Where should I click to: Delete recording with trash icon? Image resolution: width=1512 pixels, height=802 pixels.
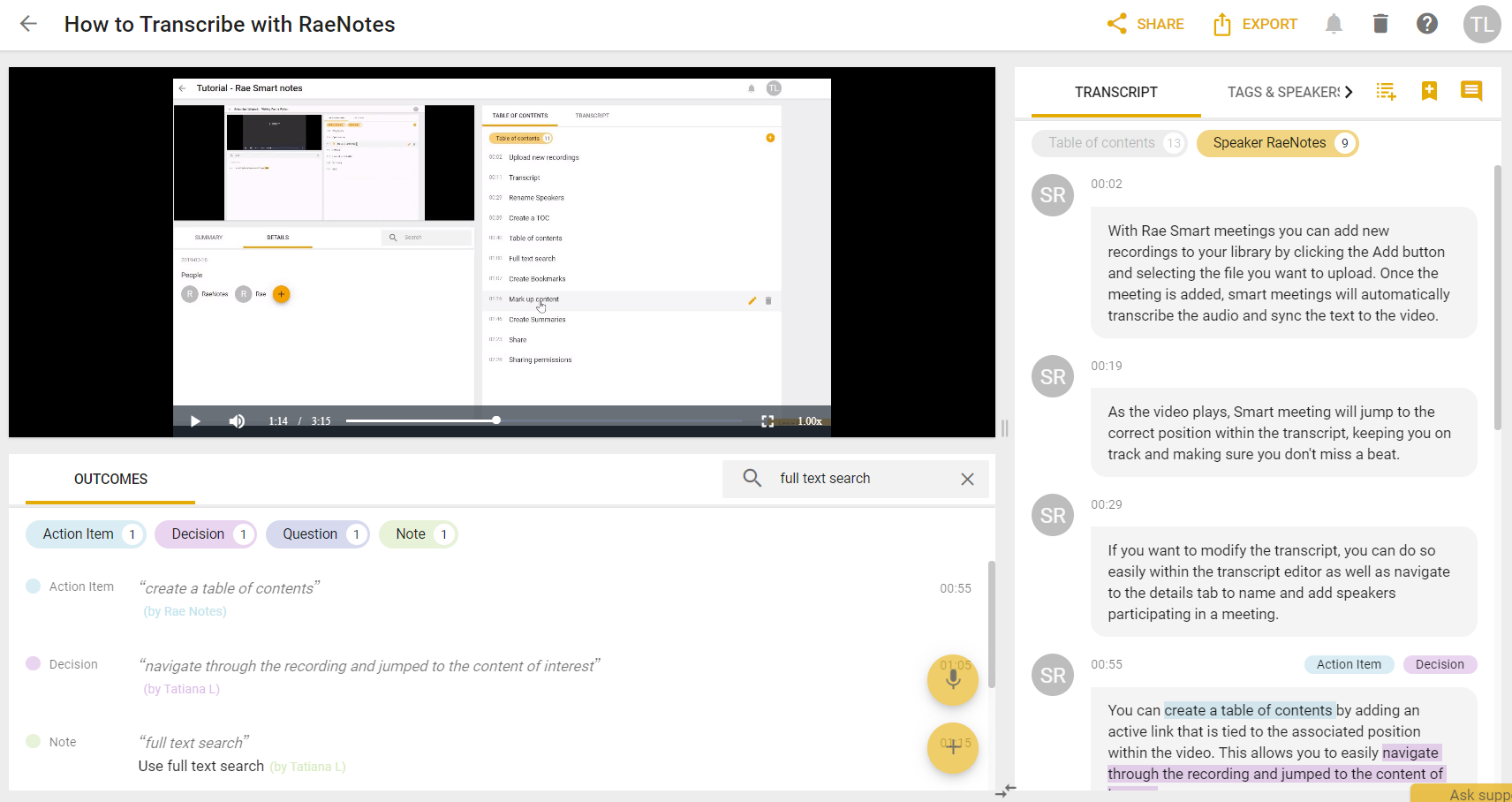[x=1380, y=24]
